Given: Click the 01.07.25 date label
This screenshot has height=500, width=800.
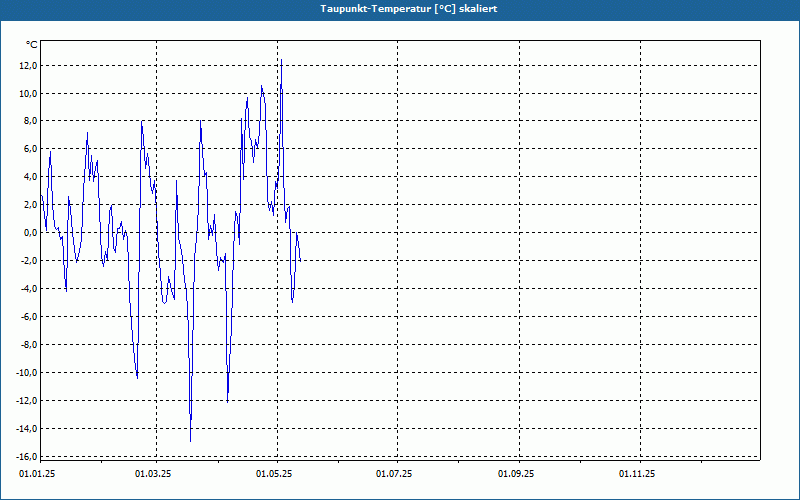Looking at the screenshot, I should coord(394,474).
